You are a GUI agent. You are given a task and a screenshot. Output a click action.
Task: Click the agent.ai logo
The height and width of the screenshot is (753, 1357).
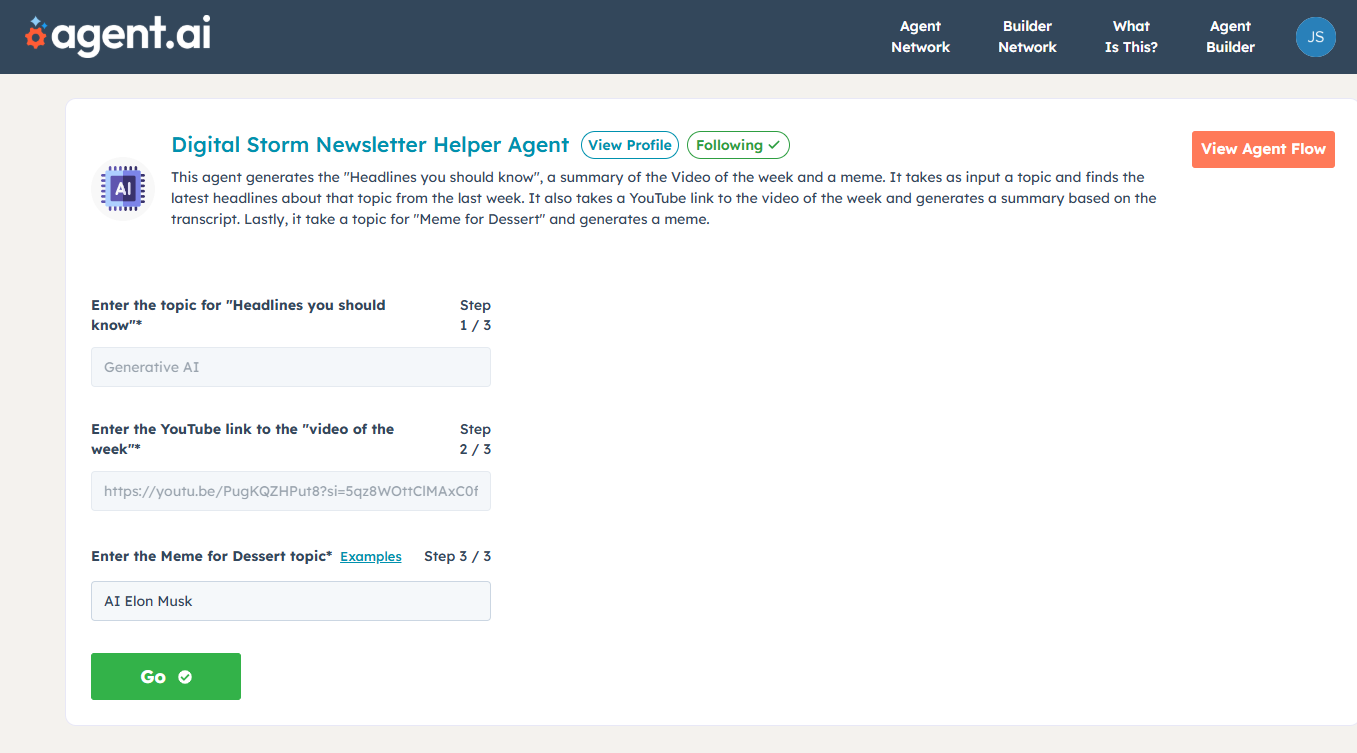(x=118, y=37)
